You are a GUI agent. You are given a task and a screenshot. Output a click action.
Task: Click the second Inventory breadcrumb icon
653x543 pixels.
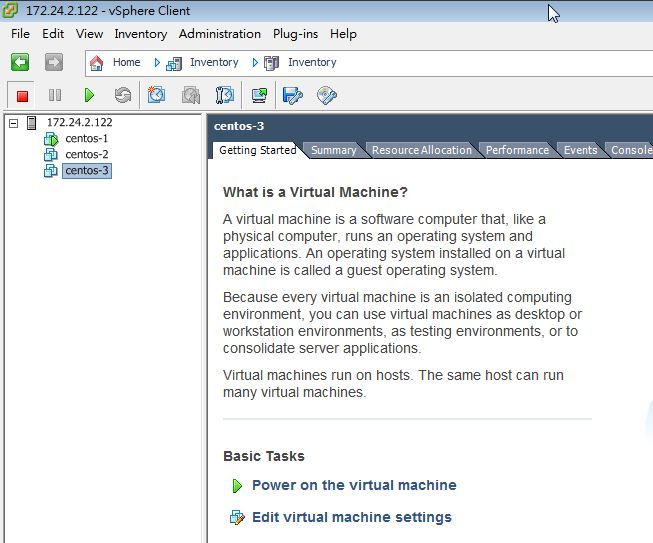(x=272, y=63)
